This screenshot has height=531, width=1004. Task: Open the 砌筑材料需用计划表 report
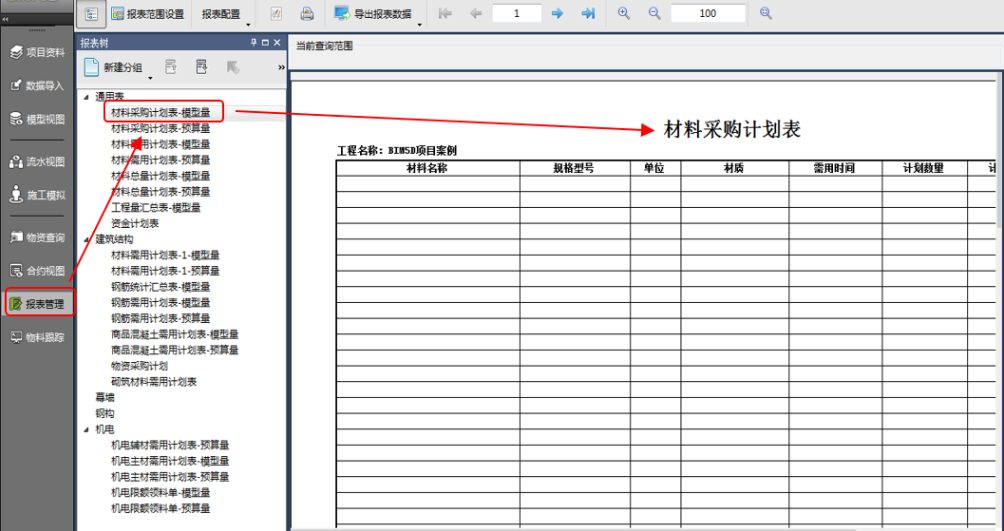154,382
